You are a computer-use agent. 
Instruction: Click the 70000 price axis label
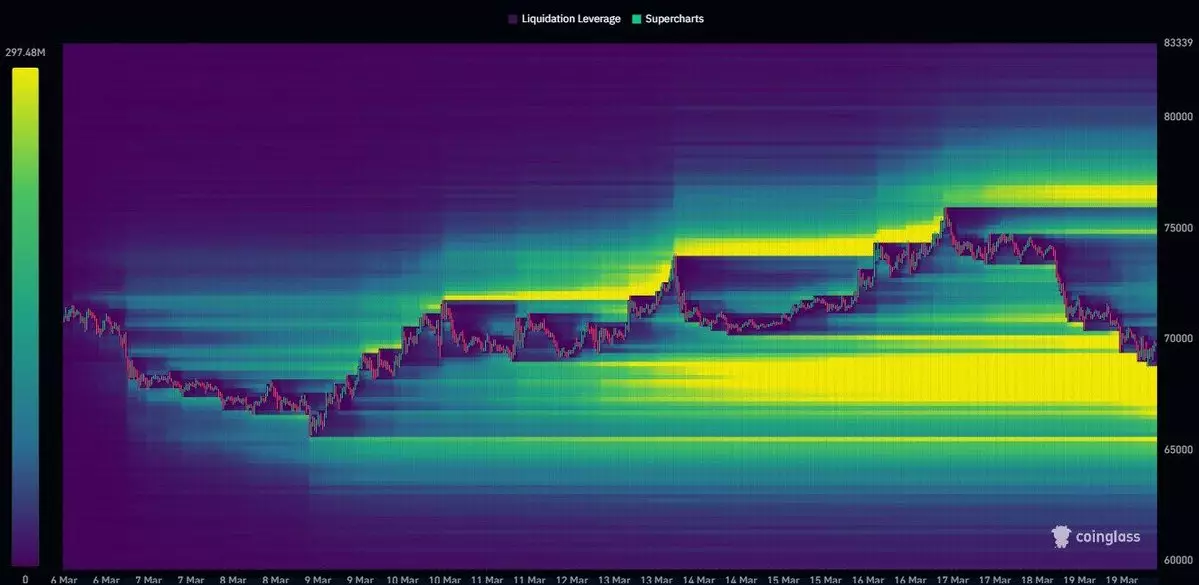pyautogui.click(x=1178, y=339)
